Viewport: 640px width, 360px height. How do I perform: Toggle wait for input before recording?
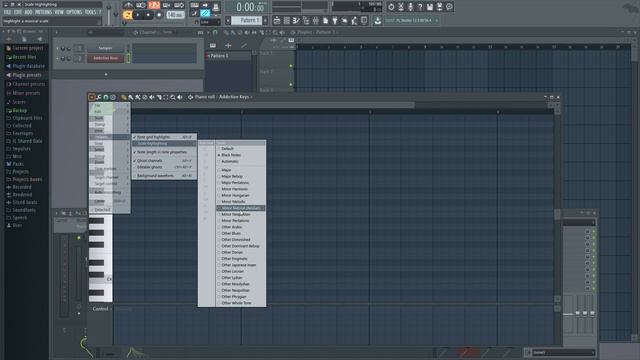[x=141, y=5]
